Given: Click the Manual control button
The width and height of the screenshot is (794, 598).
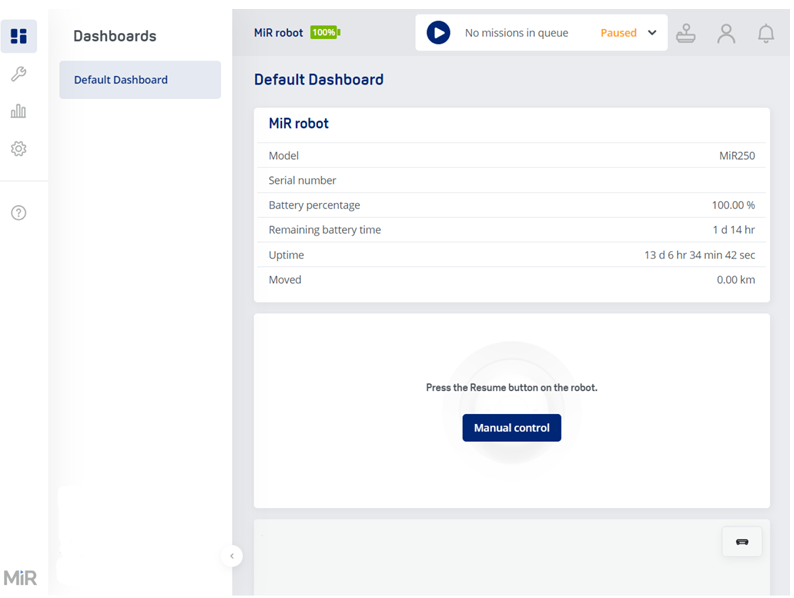Looking at the screenshot, I should click(x=512, y=428).
